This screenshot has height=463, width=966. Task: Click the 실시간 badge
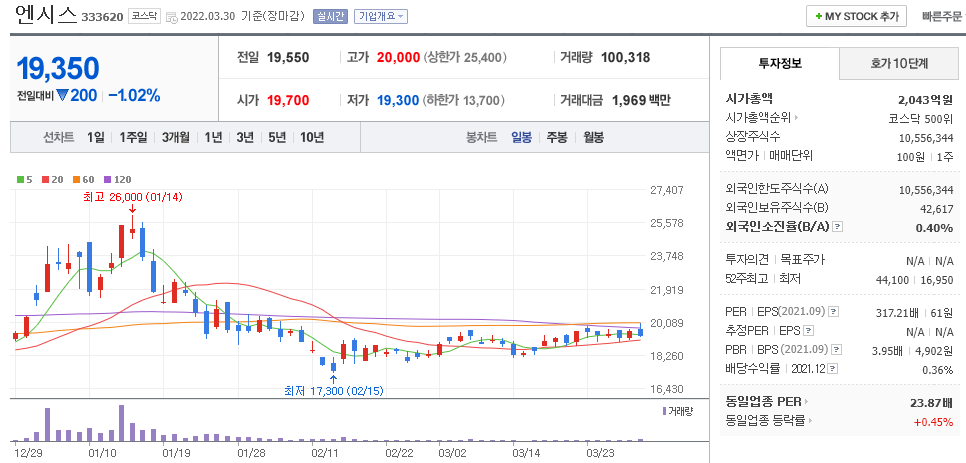pyautogui.click(x=331, y=17)
